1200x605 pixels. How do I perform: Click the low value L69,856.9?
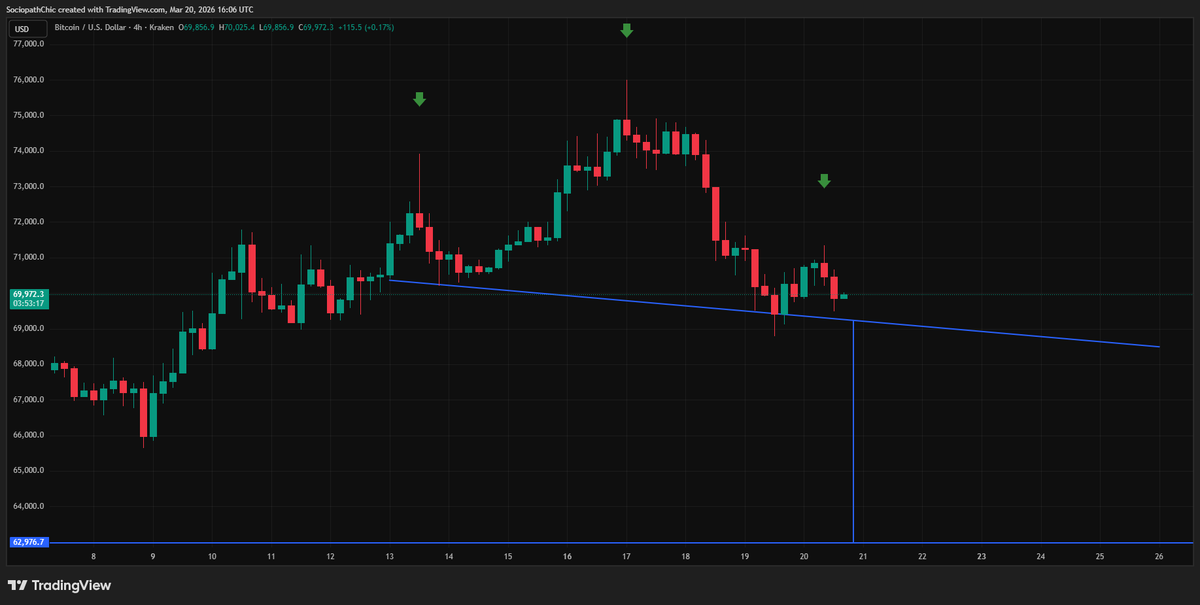pos(277,27)
